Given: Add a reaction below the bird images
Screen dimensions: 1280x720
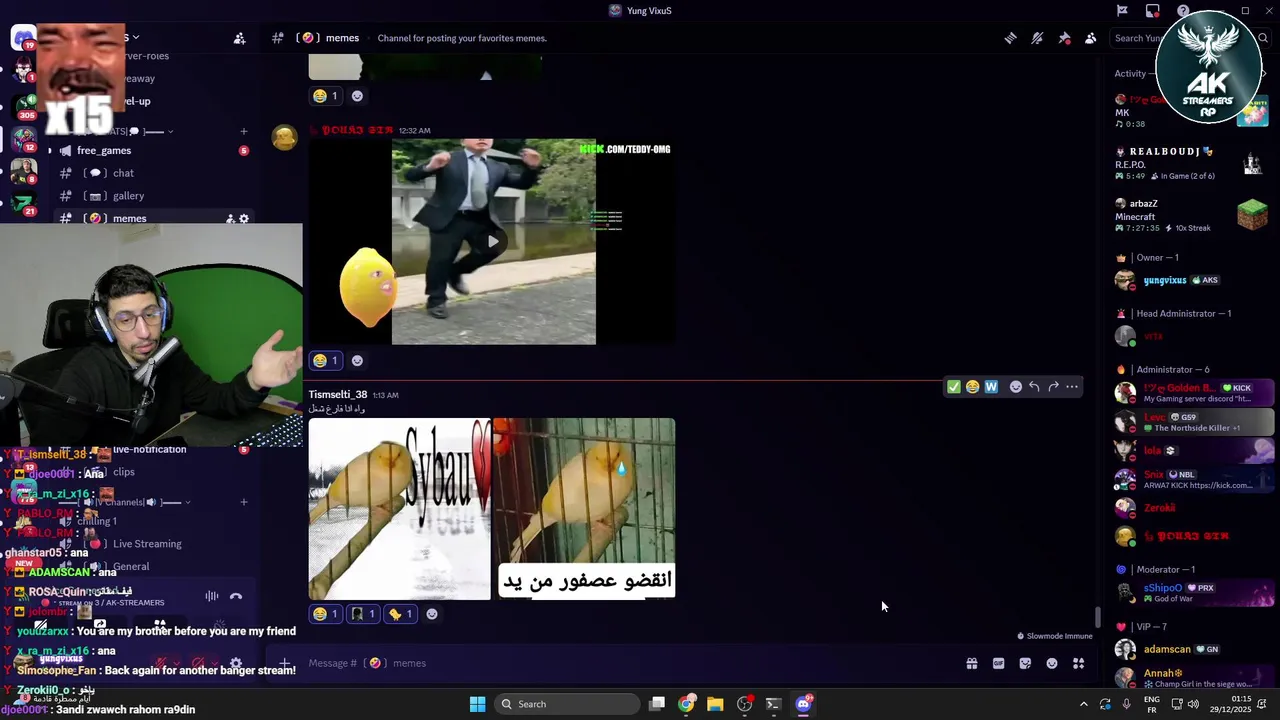Looking at the screenshot, I should point(432,614).
